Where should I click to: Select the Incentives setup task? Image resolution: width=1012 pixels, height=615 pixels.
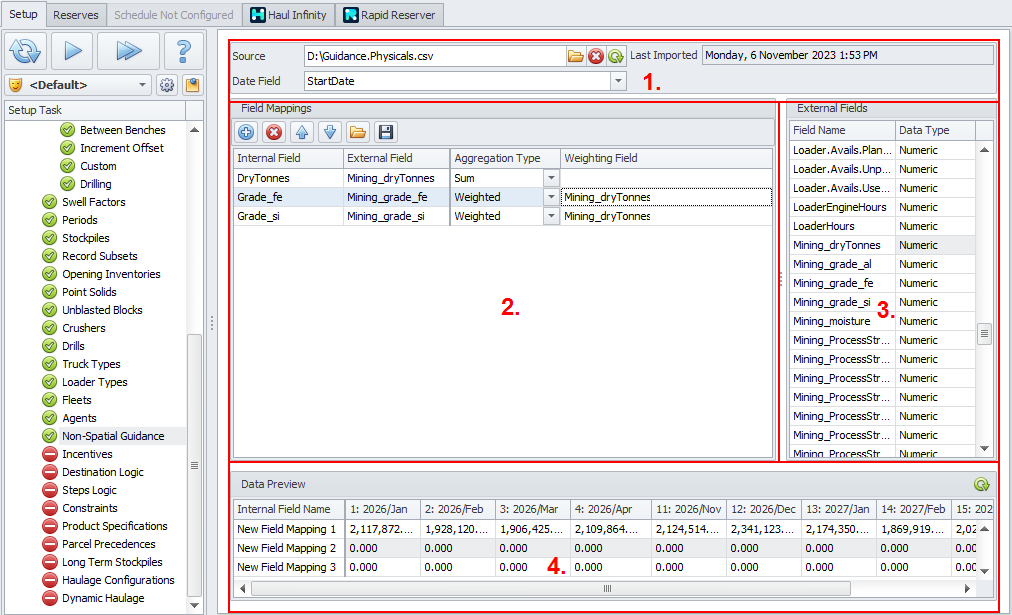(87, 454)
